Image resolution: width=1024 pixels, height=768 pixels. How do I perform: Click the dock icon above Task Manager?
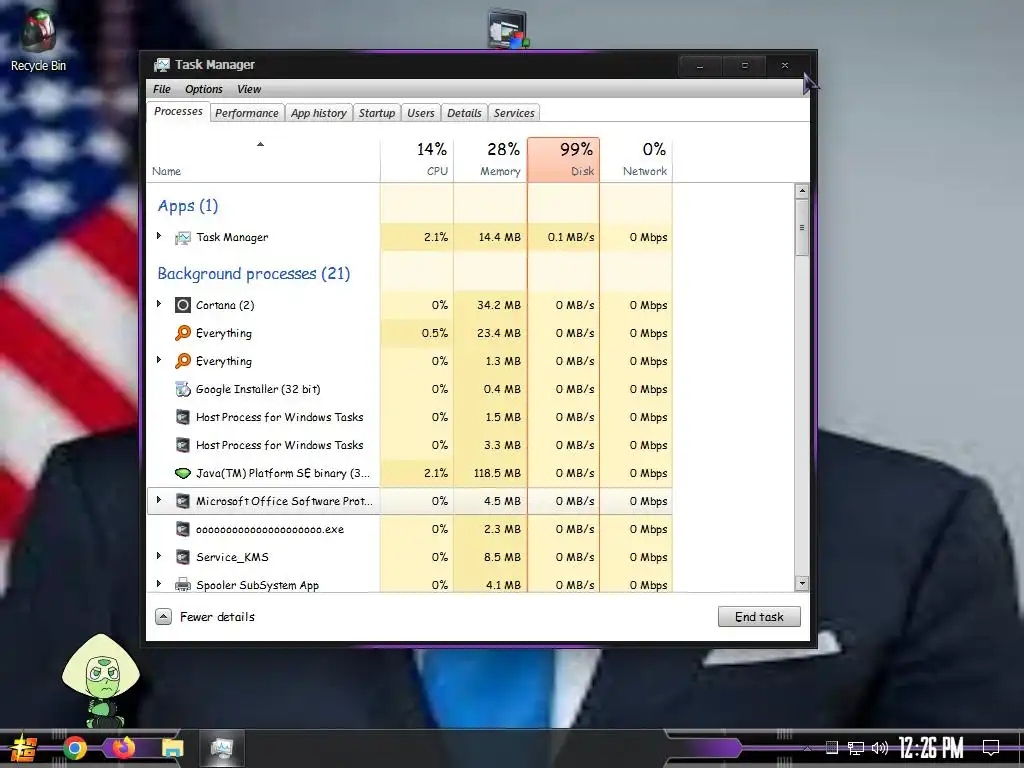click(x=507, y=29)
